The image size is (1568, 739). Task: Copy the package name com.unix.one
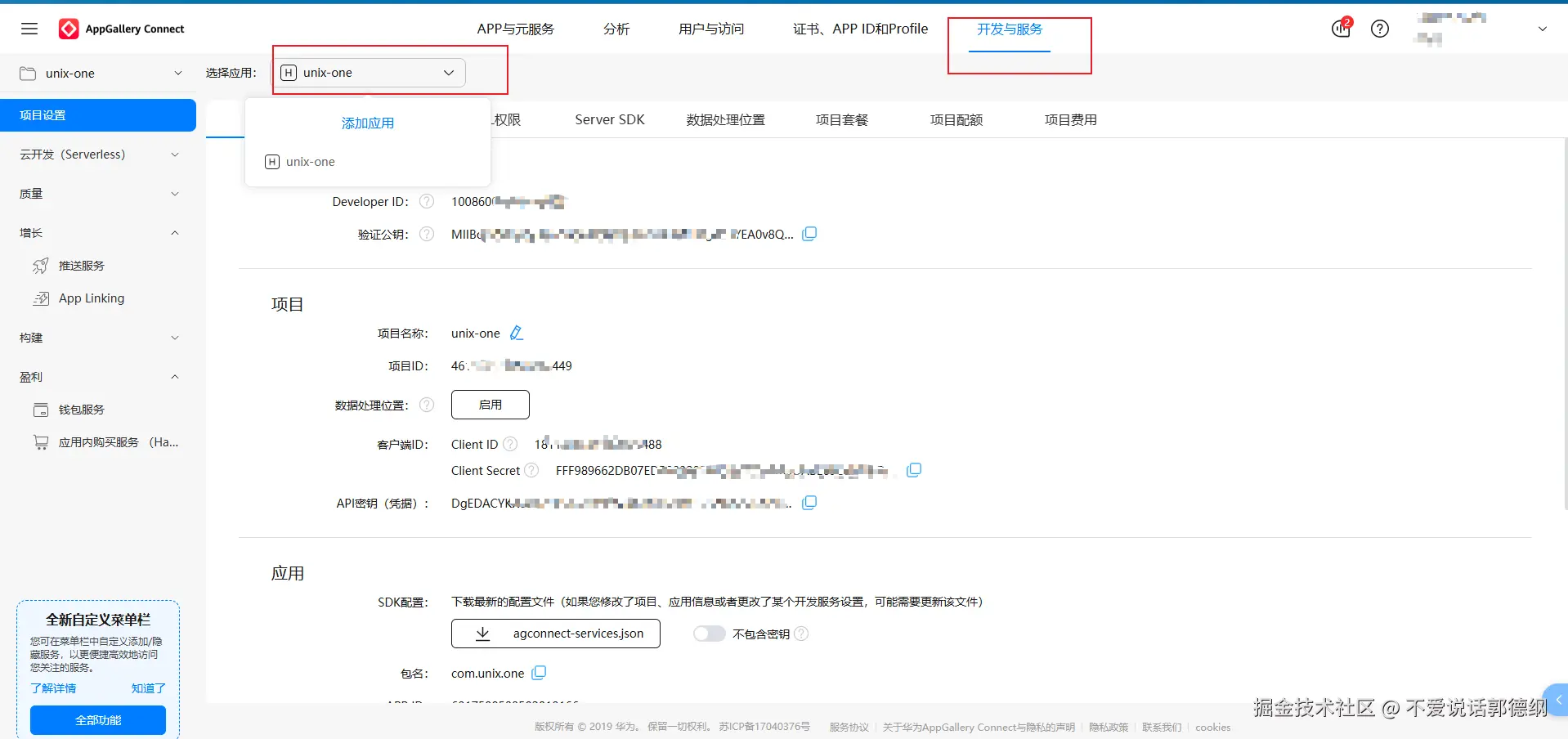click(539, 673)
